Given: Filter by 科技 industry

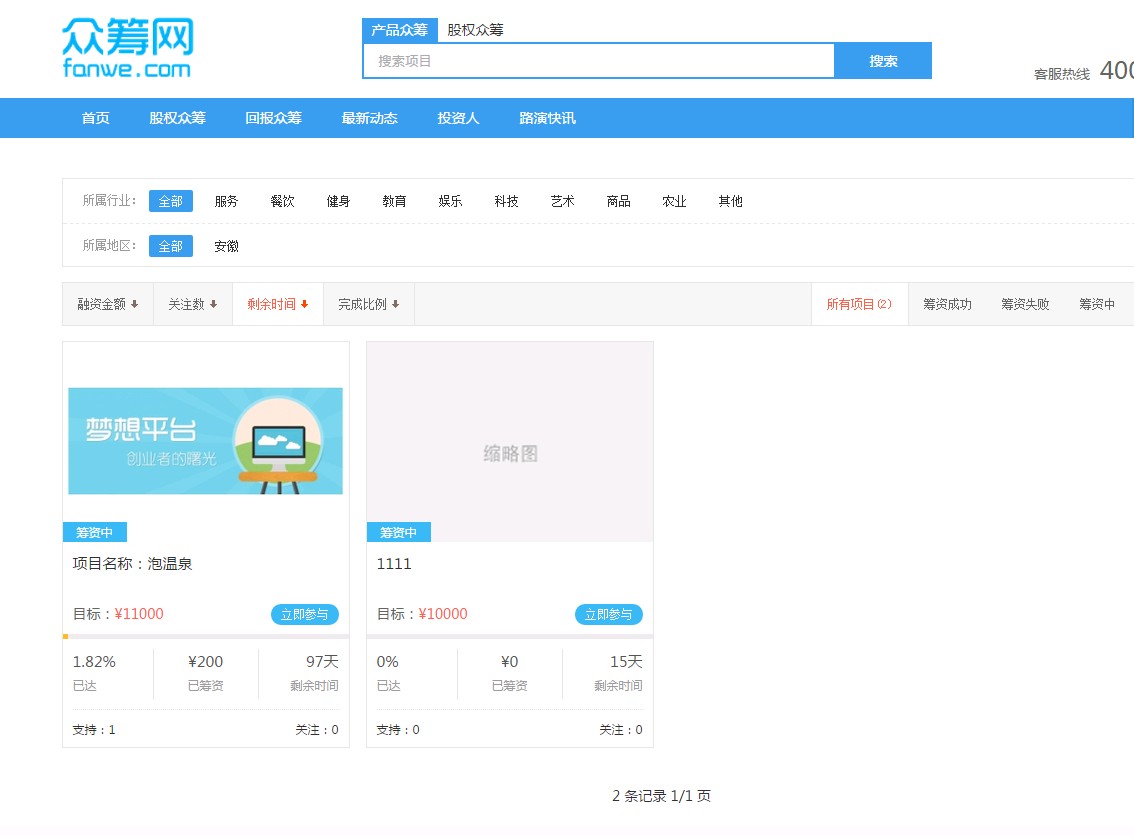Looking at the screenshot, I should pos(506,200).
